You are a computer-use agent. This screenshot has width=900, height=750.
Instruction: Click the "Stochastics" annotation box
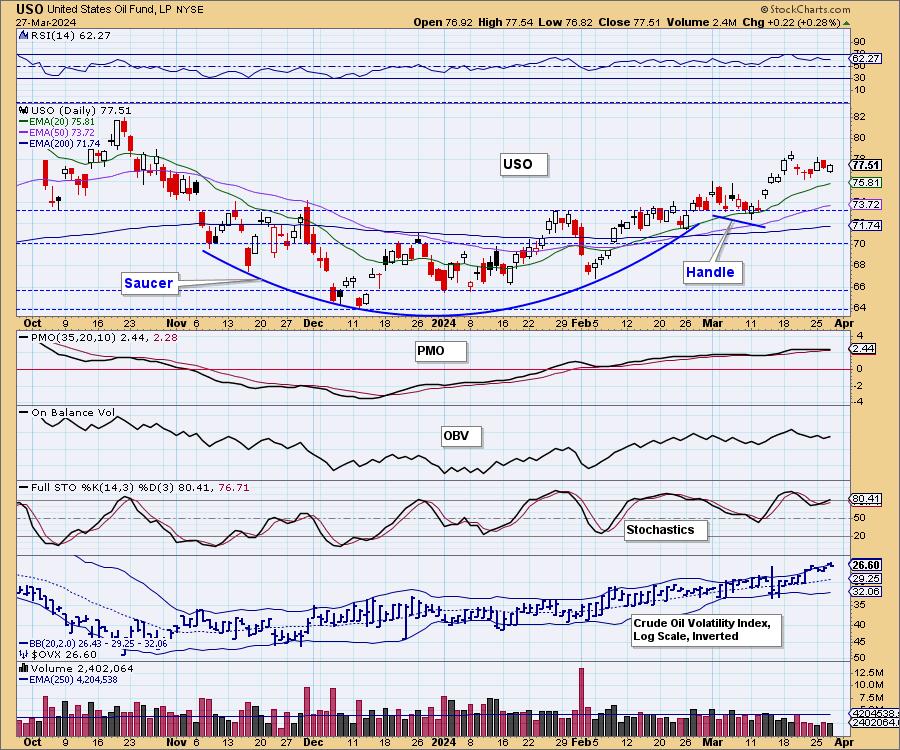665,530
